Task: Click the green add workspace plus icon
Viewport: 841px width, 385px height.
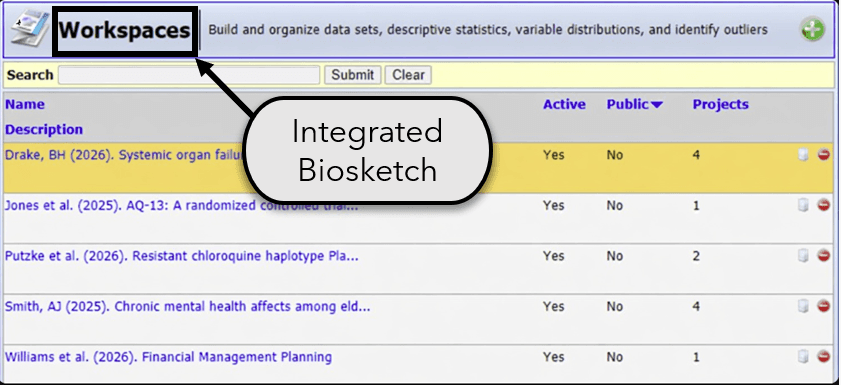Action: 813,30
